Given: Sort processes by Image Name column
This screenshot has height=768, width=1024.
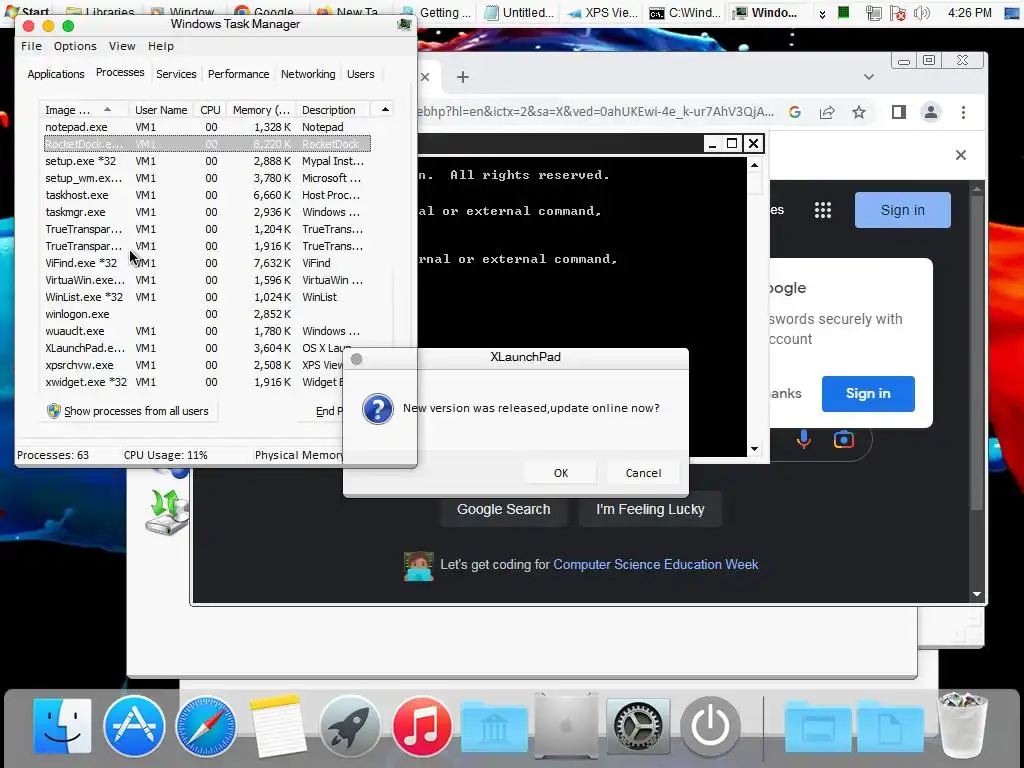Looking at the screenshot, I should pos(85,110).
